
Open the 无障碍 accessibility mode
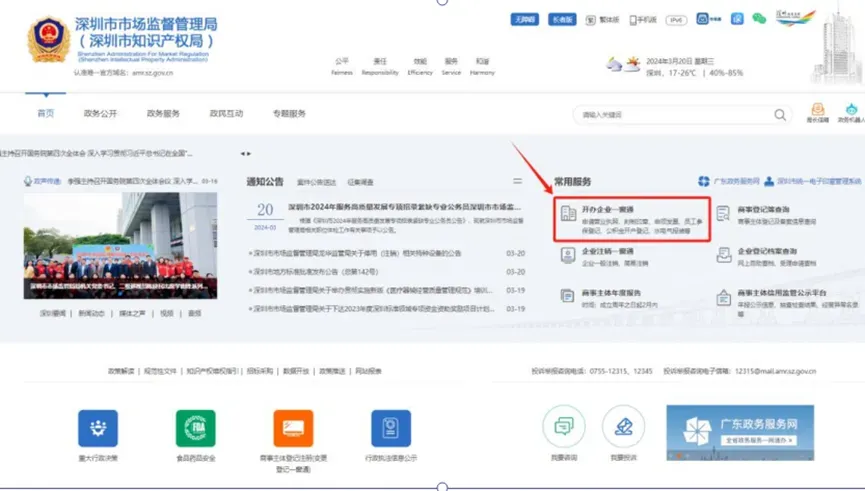pos(524,19)
